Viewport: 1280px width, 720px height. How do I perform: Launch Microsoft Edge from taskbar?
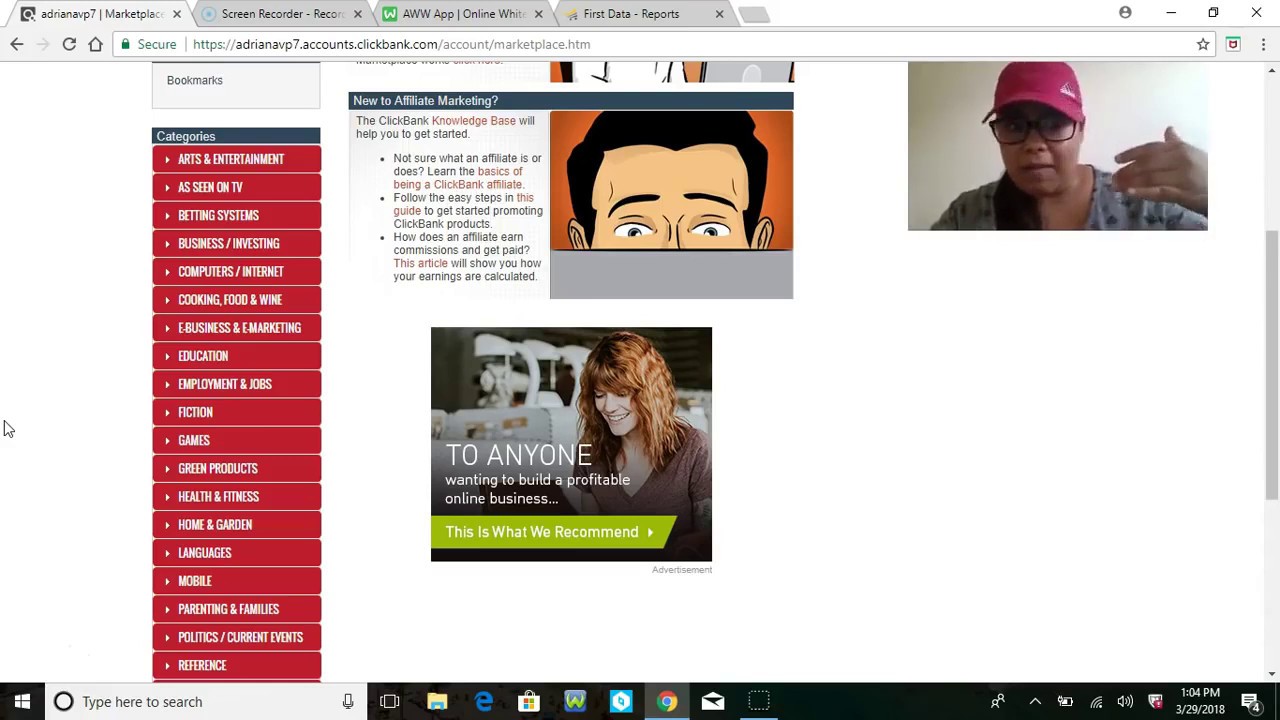point(483,702)
